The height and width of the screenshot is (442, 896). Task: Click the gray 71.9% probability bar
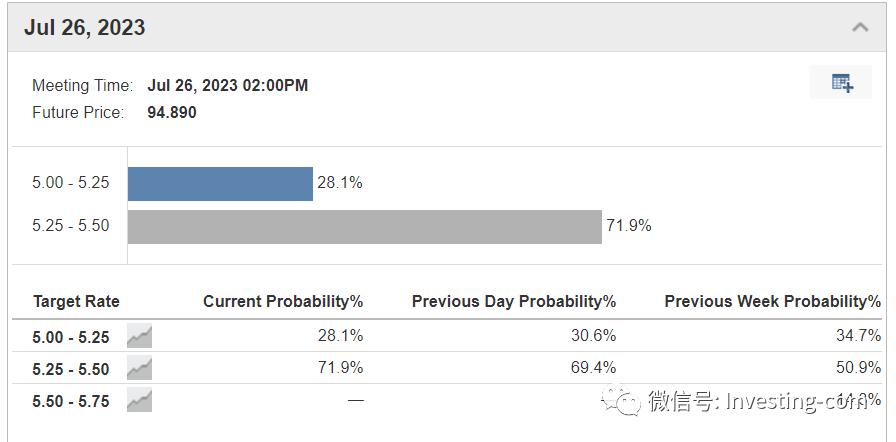tap(365, 227)
